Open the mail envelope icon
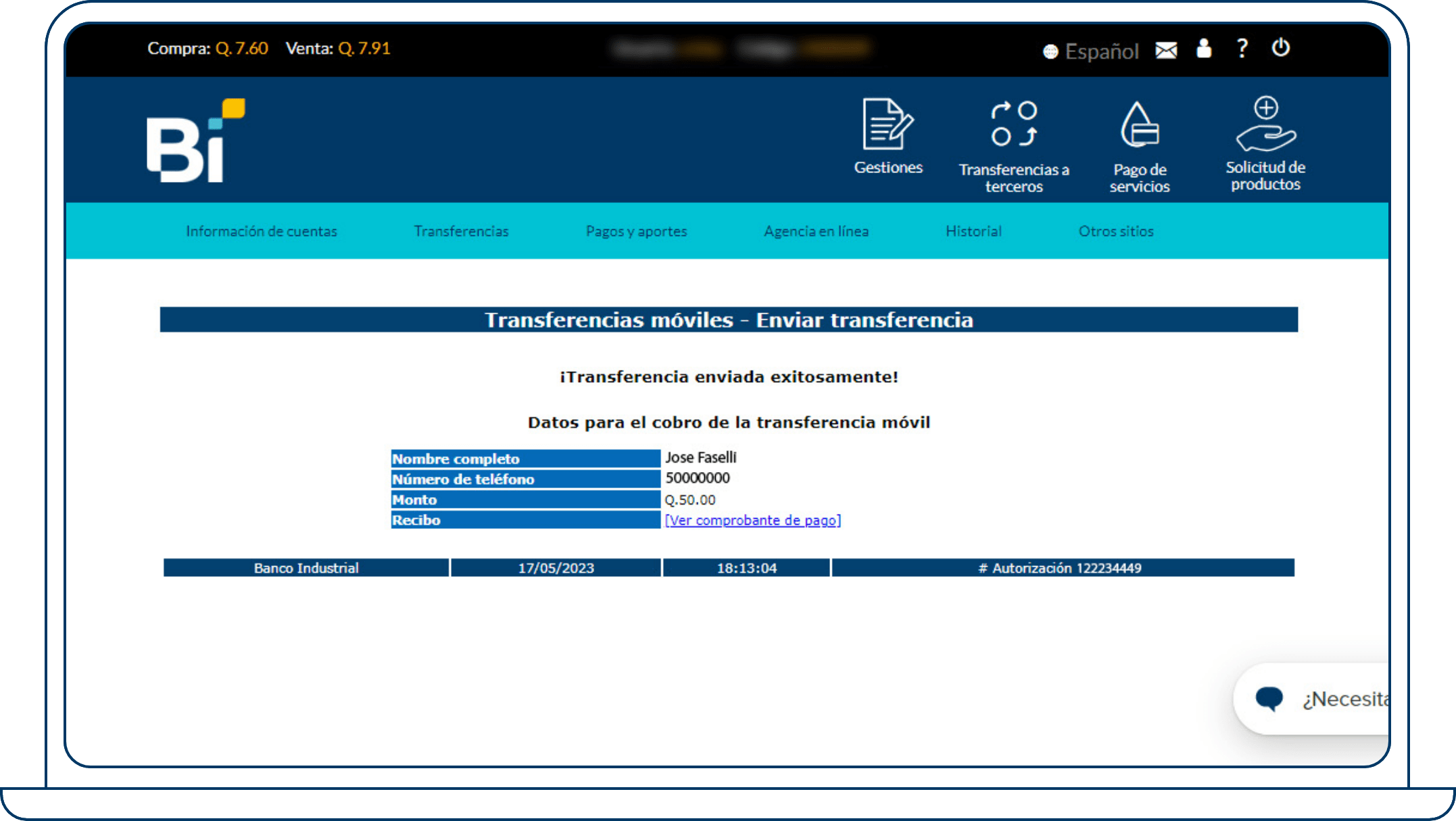The height and width of the screenshot is (821, 1456). pyautogui.click(x=1166, y=50)
